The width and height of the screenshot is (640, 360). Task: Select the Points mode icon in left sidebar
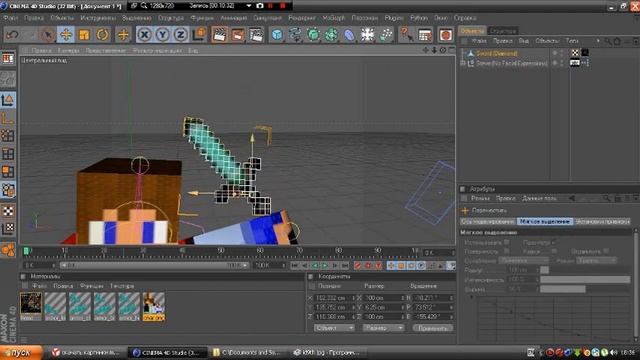[x=8, y=136]
